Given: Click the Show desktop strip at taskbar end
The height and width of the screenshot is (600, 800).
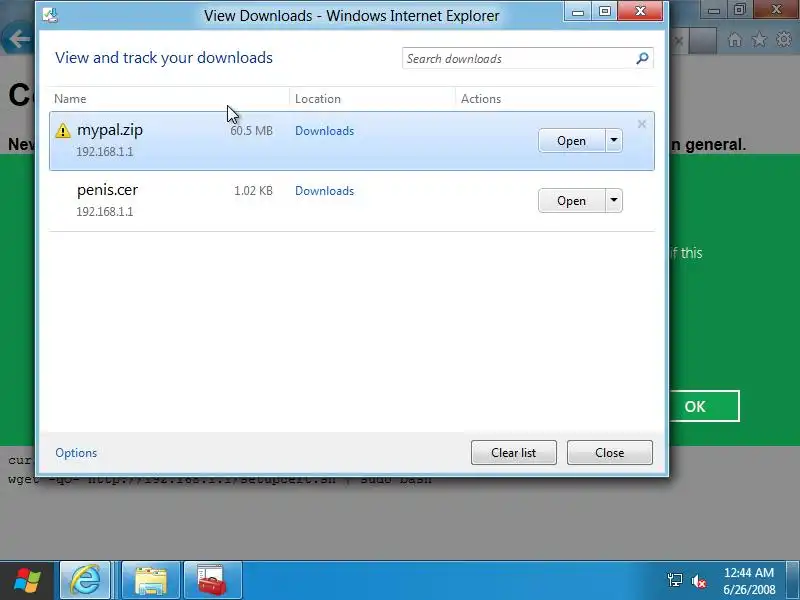Looking at the screenshot, I should 793,580.
